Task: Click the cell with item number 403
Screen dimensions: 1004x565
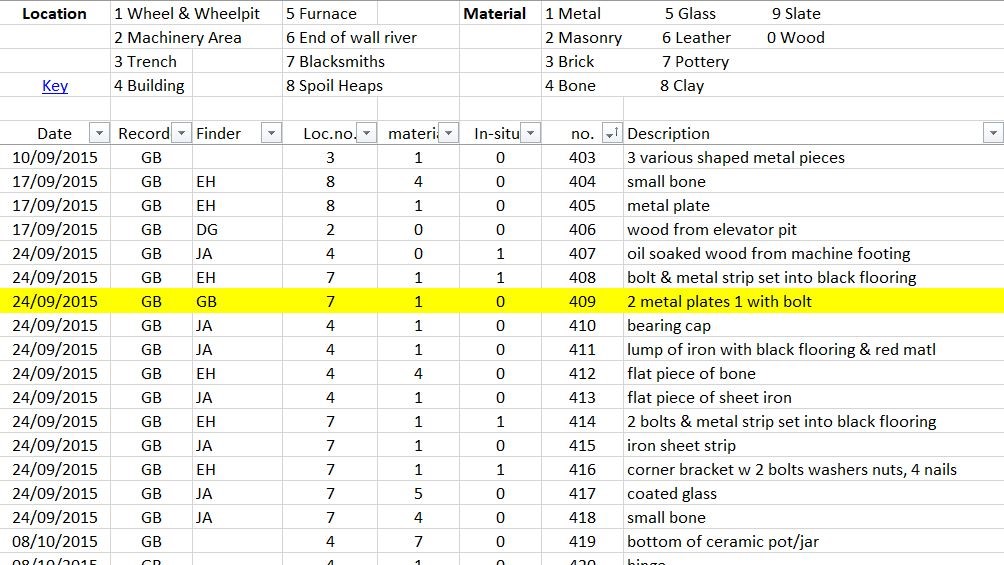Action: pos(581,157)
